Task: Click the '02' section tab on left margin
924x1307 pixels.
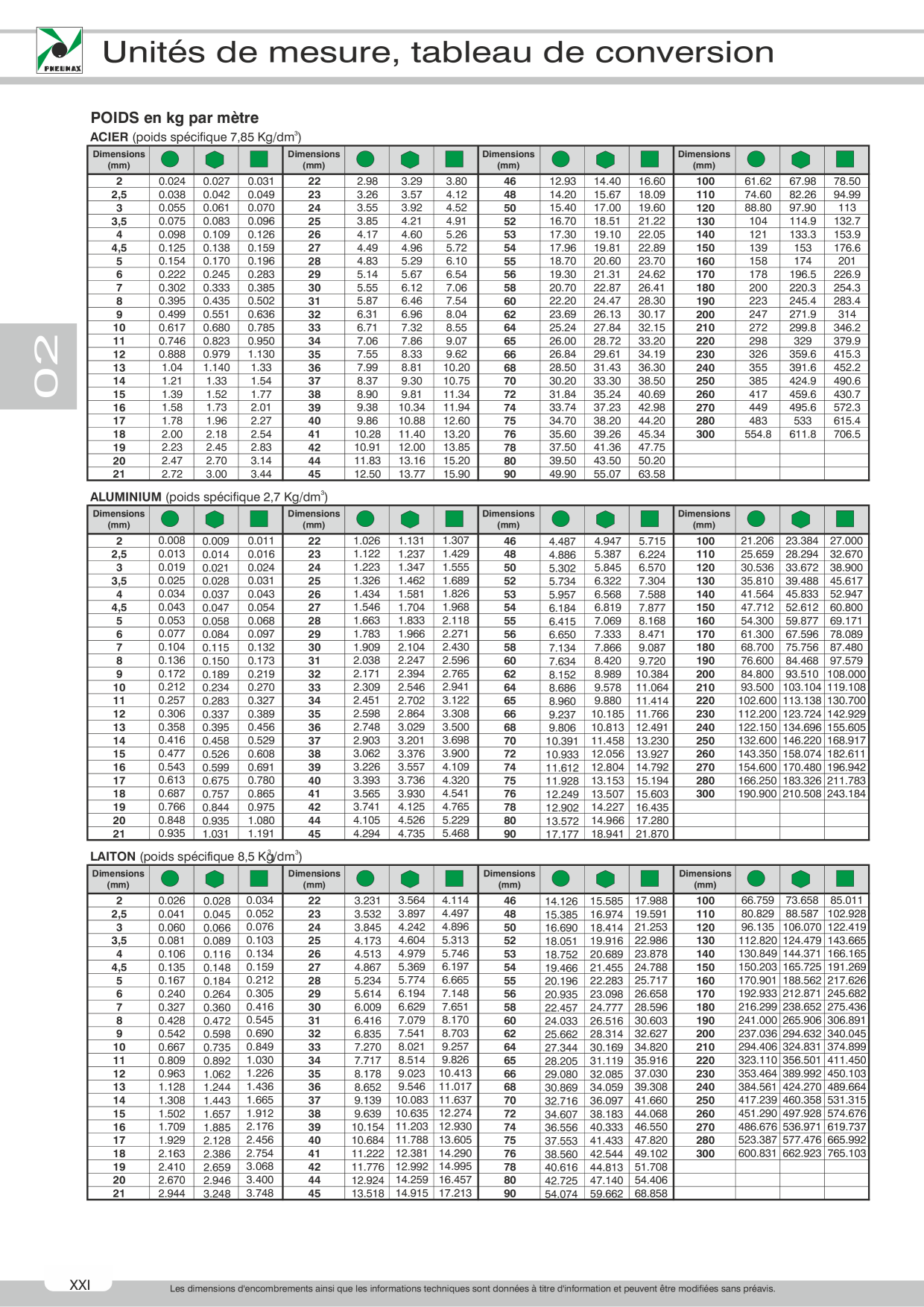Action: coord(38,366)
